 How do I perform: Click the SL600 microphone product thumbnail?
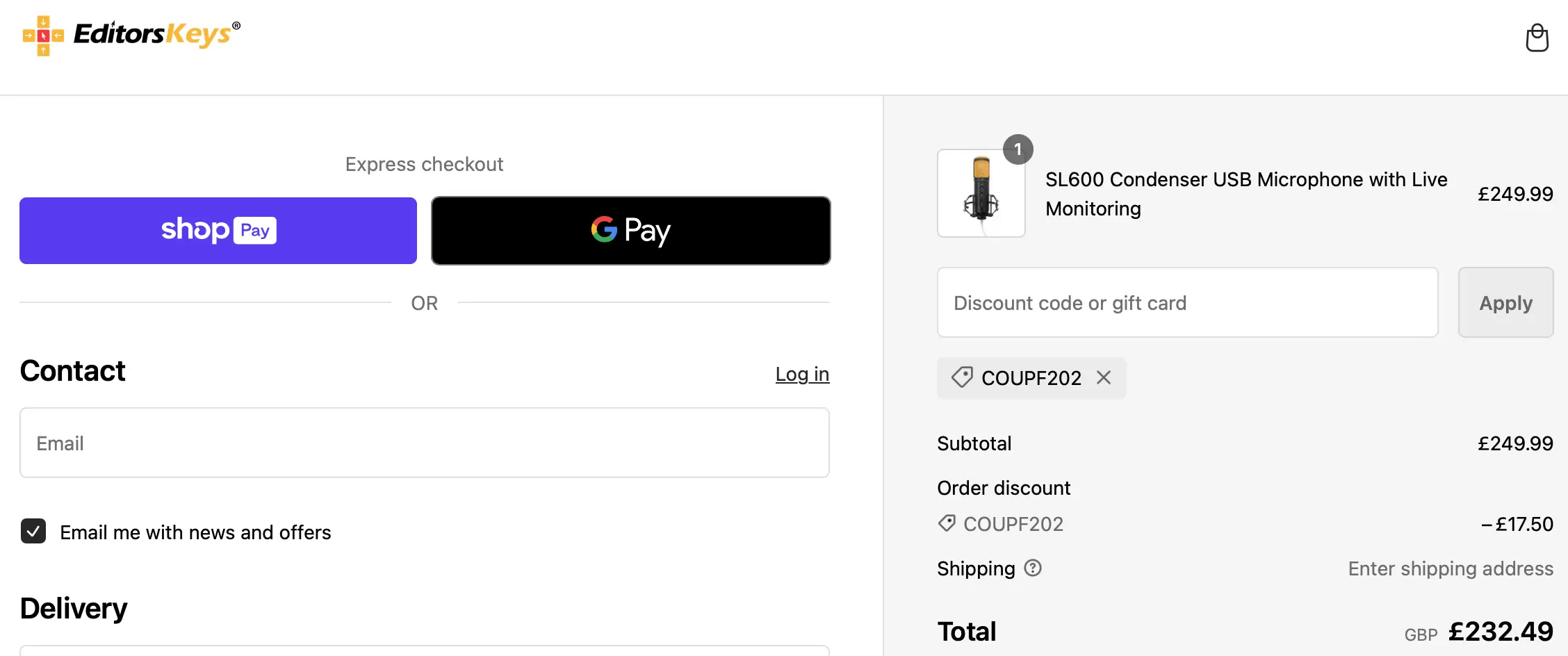click(981, 194)
